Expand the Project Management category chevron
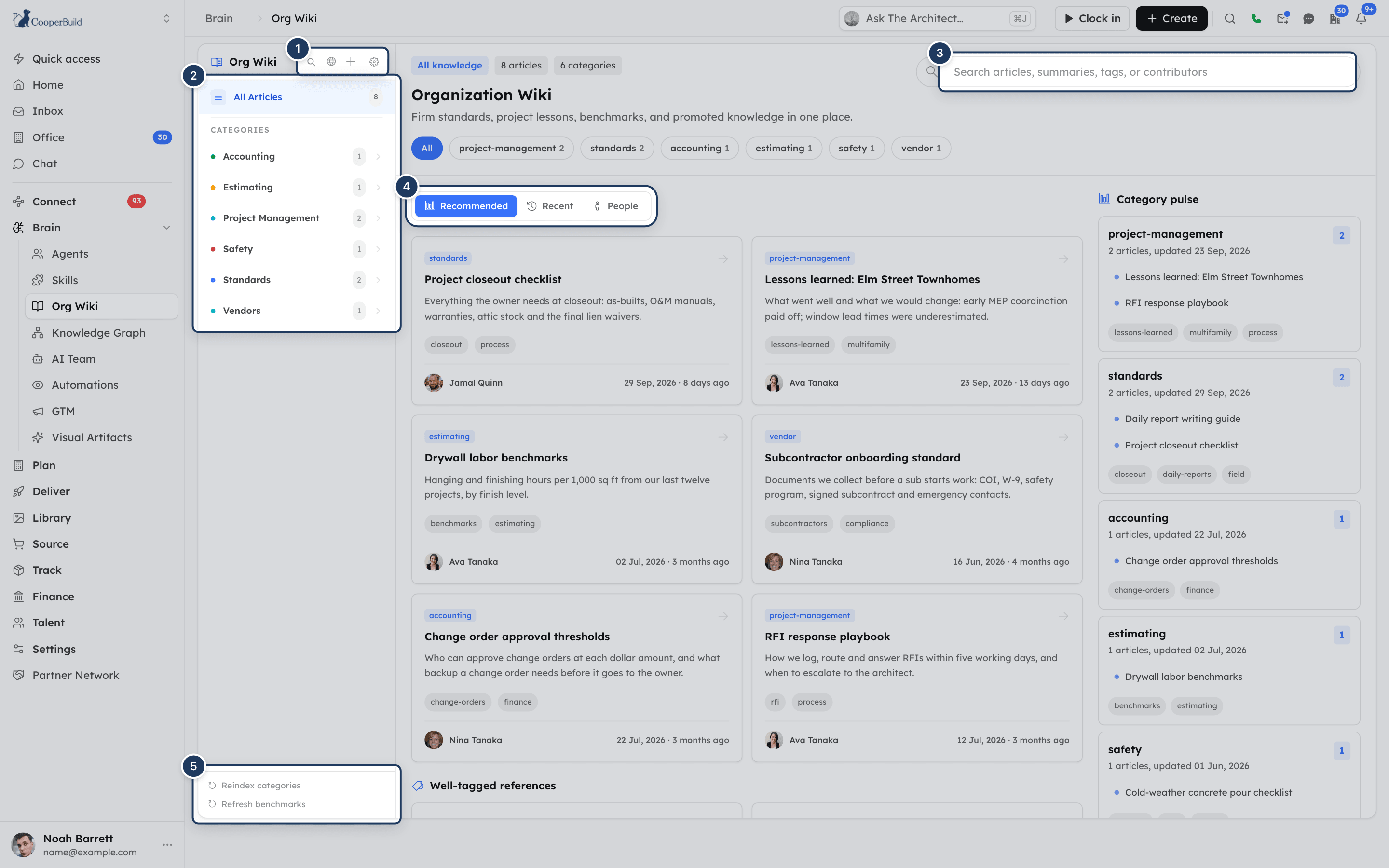The width and height of the screenshot is (1389, 868). (378, 218)
